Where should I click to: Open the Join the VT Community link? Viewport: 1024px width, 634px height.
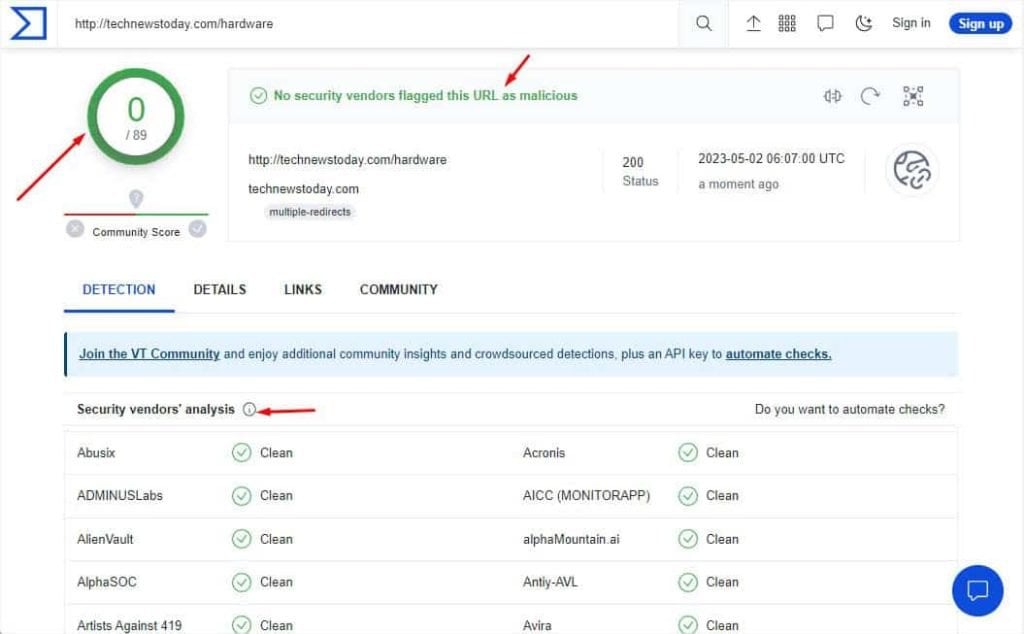tap(150, 353)
